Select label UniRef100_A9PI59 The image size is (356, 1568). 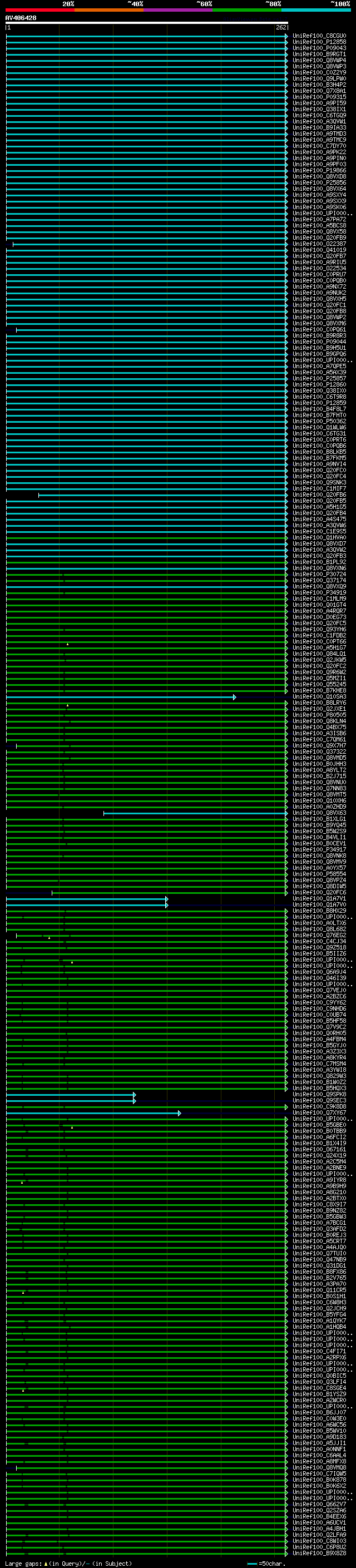pyautogui.click(x=319, y=103)
